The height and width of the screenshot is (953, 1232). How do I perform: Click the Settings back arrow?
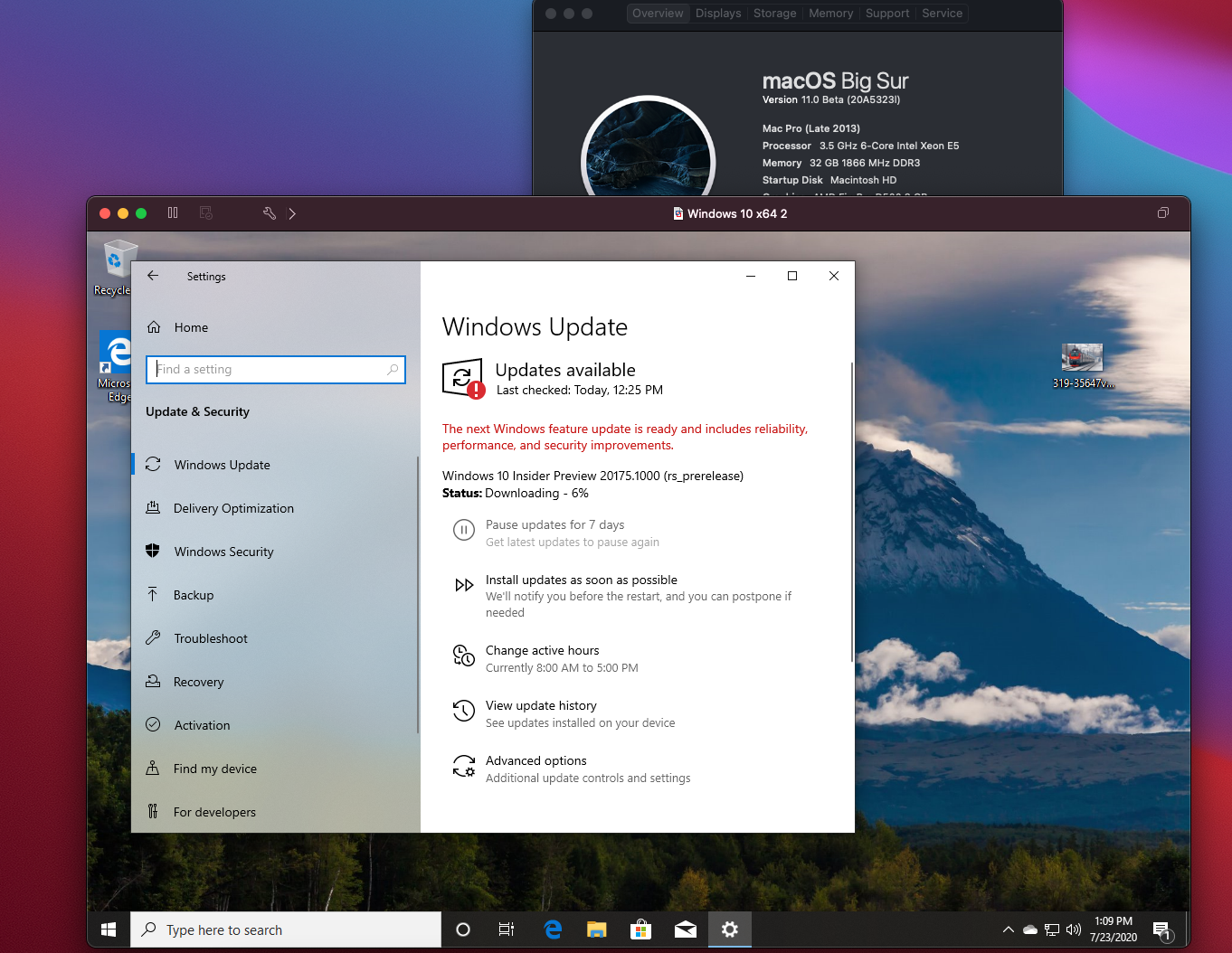point(153,276)
